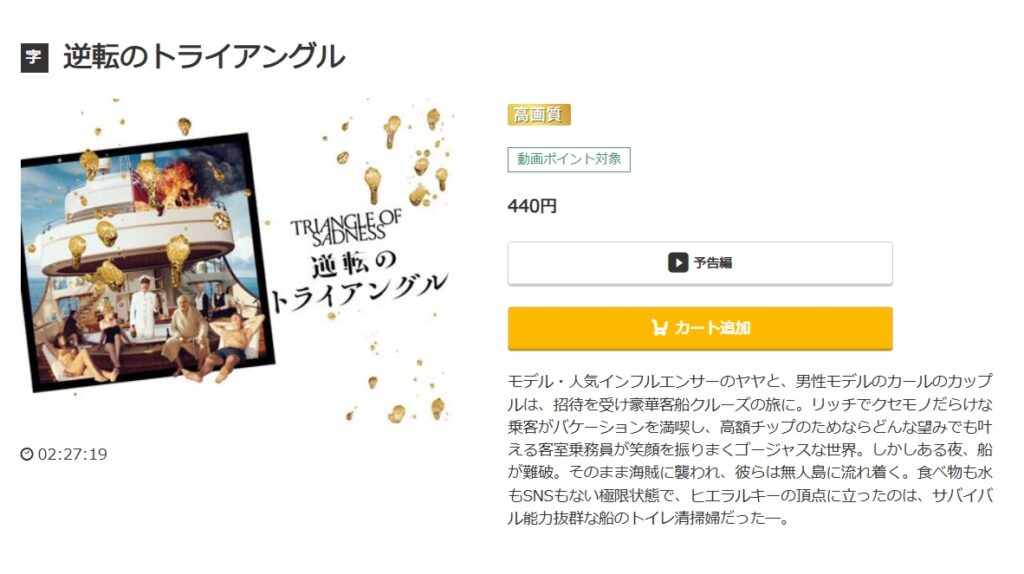Click the 動画ポイント対象 label

pos(569,159)
